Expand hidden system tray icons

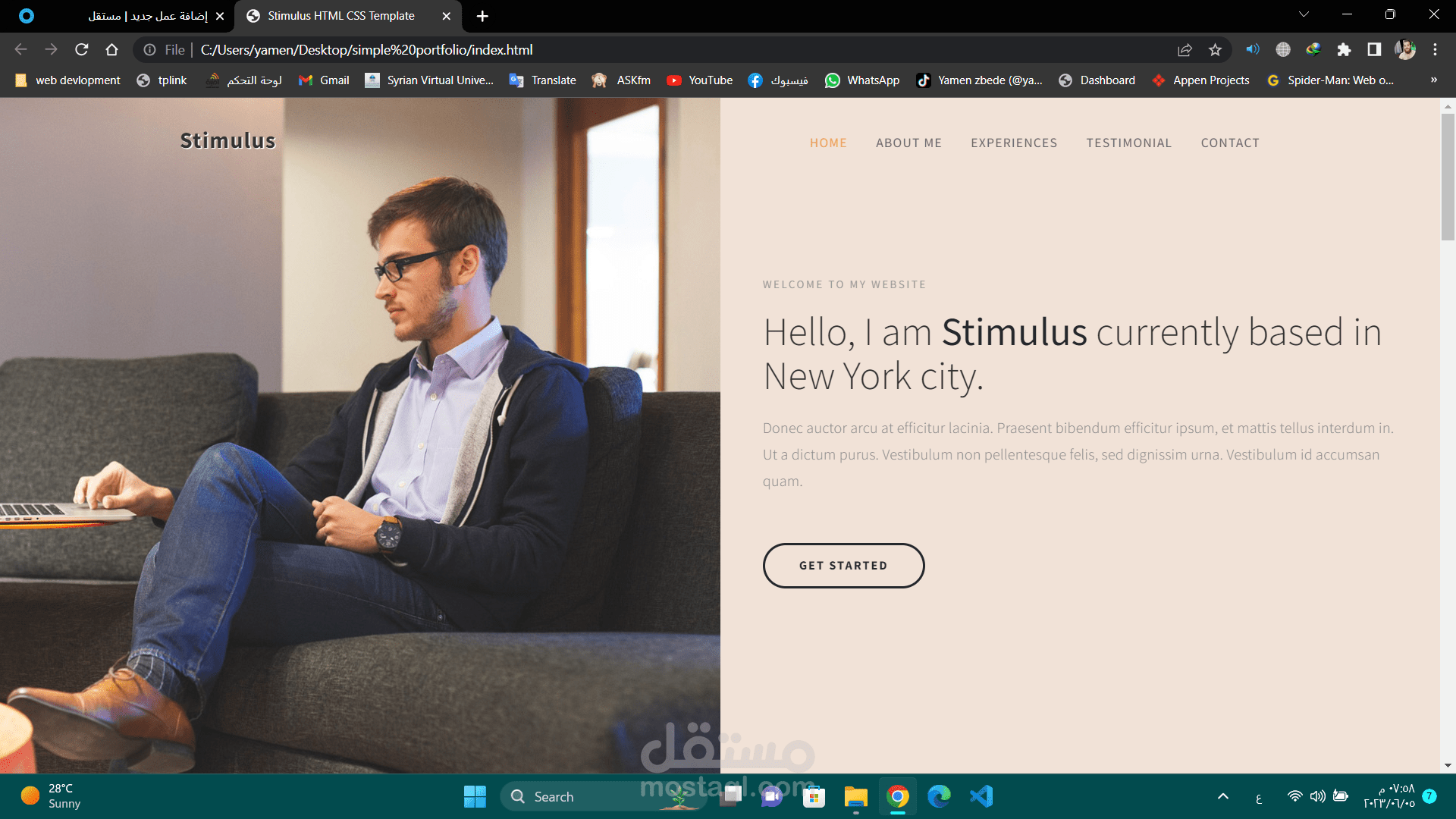1223,796
